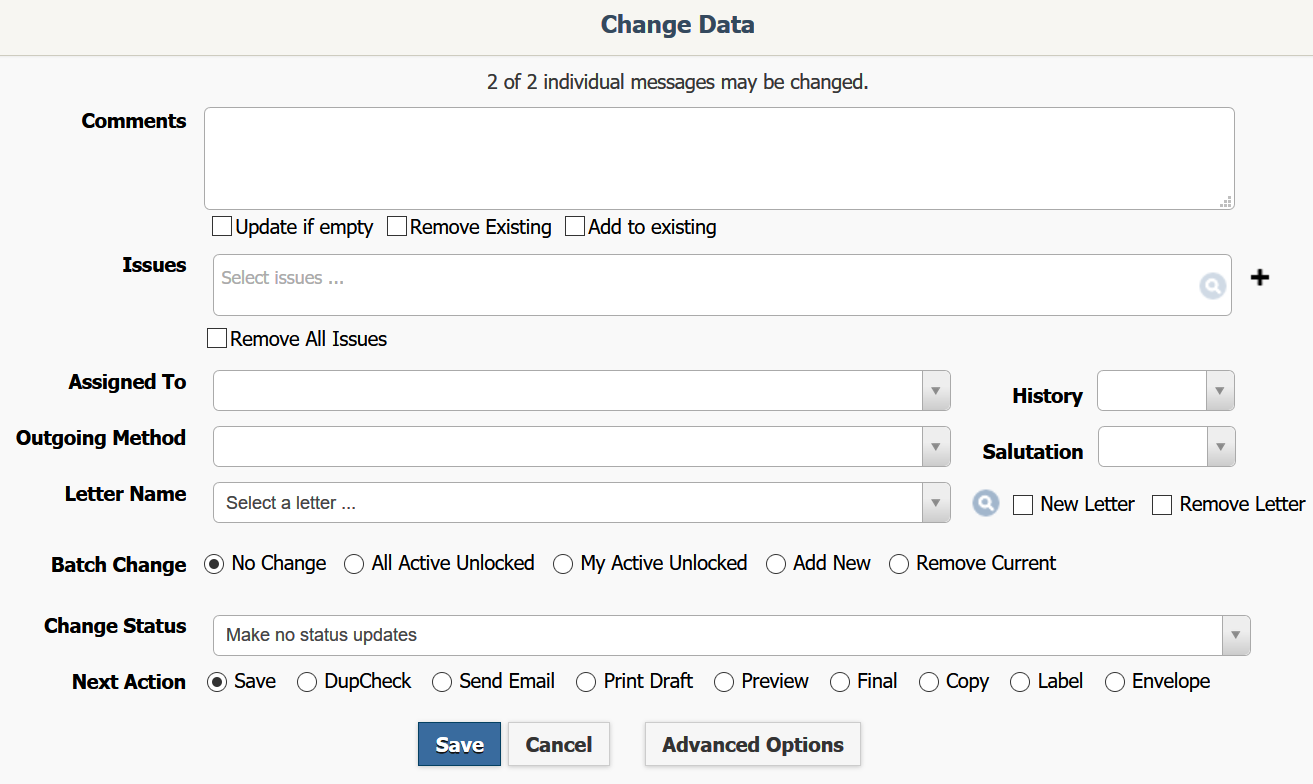Image resolution: width=1313 pixels, height=784 pixels.
Task: Click the blue Save button
Action: pyautogui.click(x=459, y=745)
